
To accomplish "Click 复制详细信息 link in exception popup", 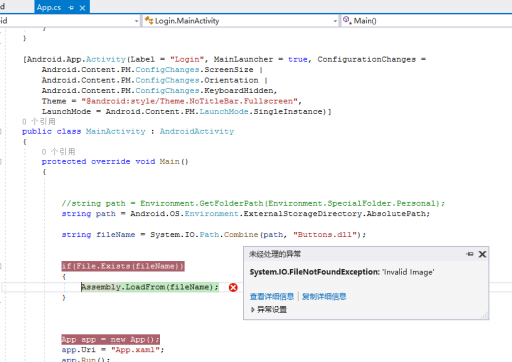I will point(324,296).
